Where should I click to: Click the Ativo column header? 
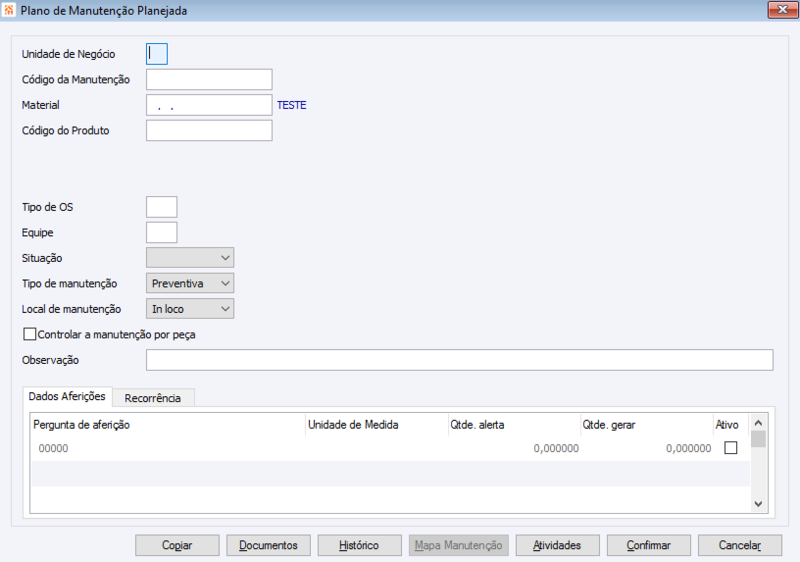(731, 425)
